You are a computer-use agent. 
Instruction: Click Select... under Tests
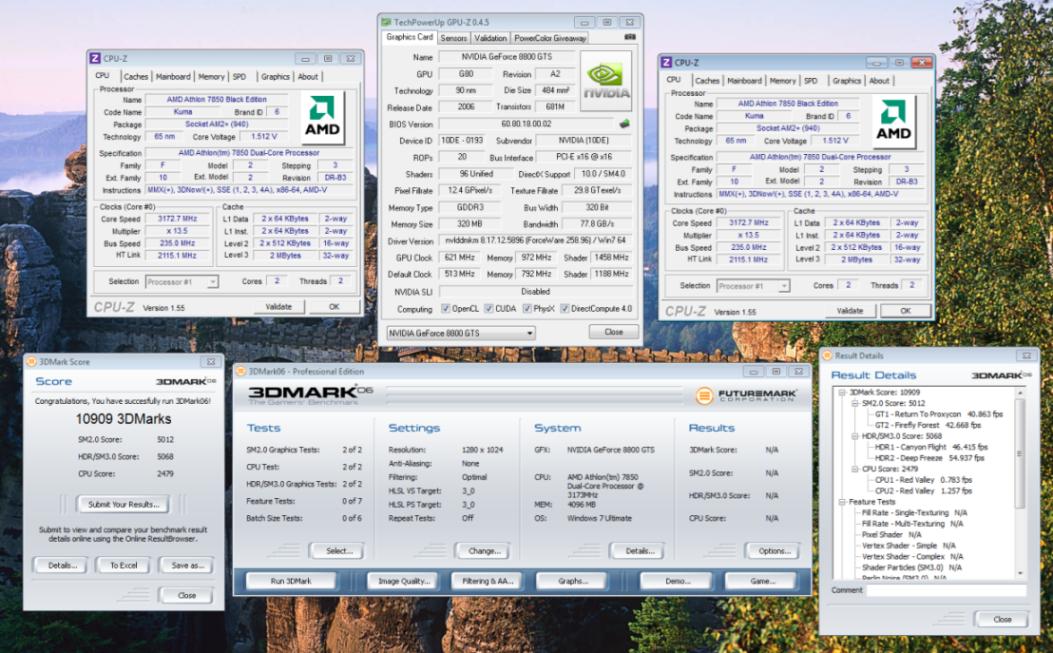point(338,551)
